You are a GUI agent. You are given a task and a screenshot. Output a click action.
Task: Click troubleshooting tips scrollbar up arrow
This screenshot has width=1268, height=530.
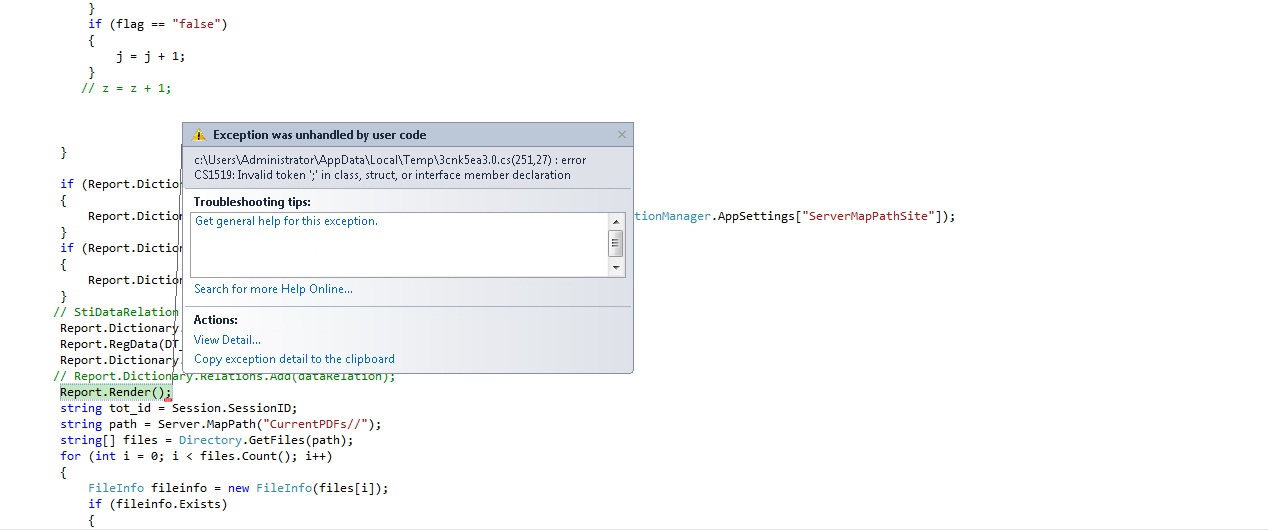tap(616, 221)
